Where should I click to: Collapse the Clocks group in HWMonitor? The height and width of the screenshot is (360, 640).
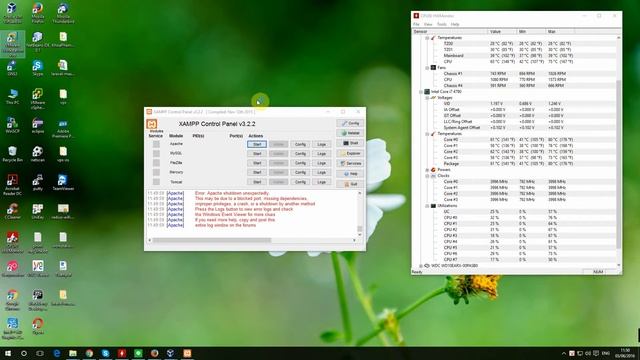pos(427,176)
